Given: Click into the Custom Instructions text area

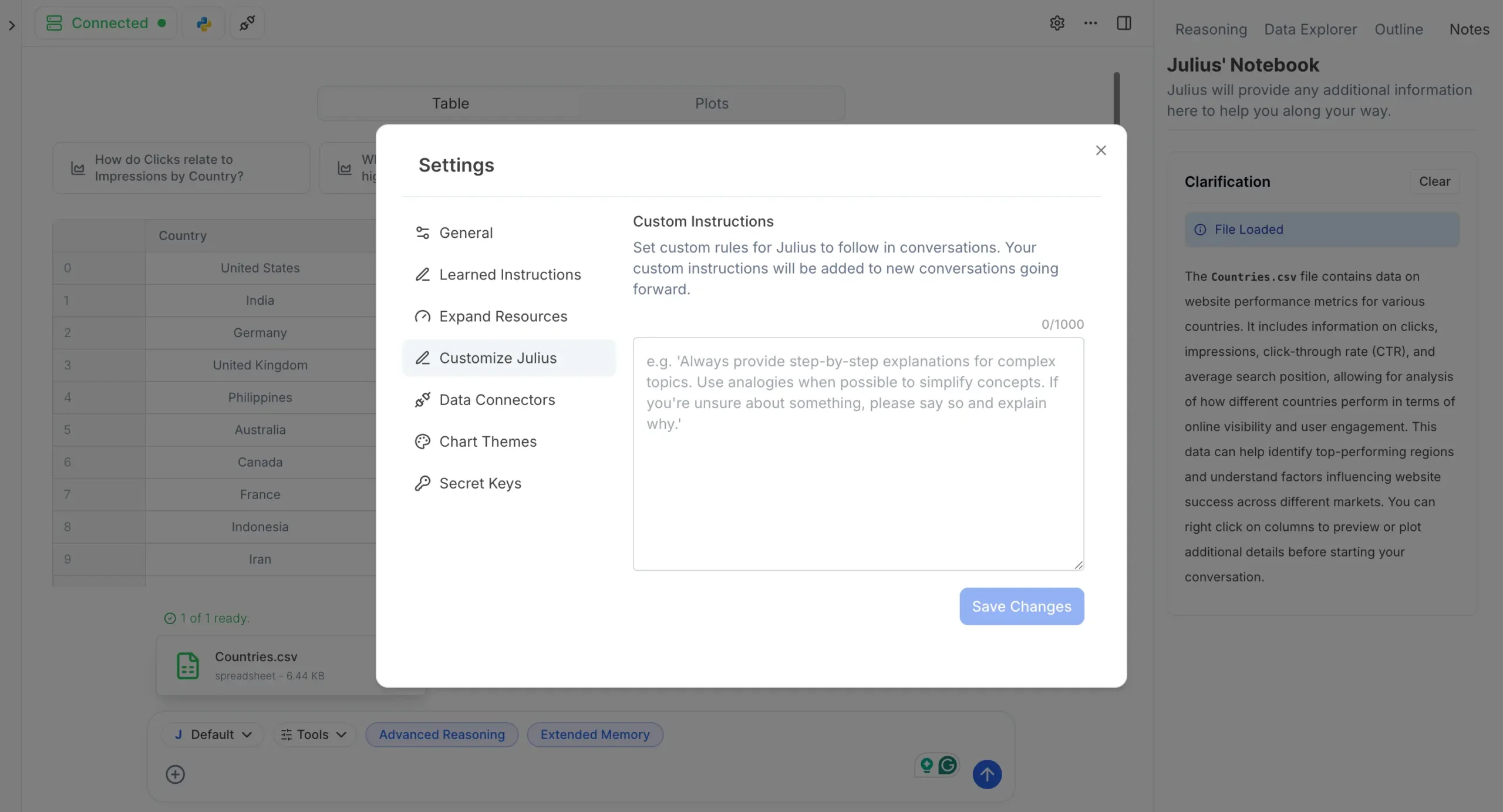Looking at the screenshot, I should pyautogui.click(x=858, y=453).
